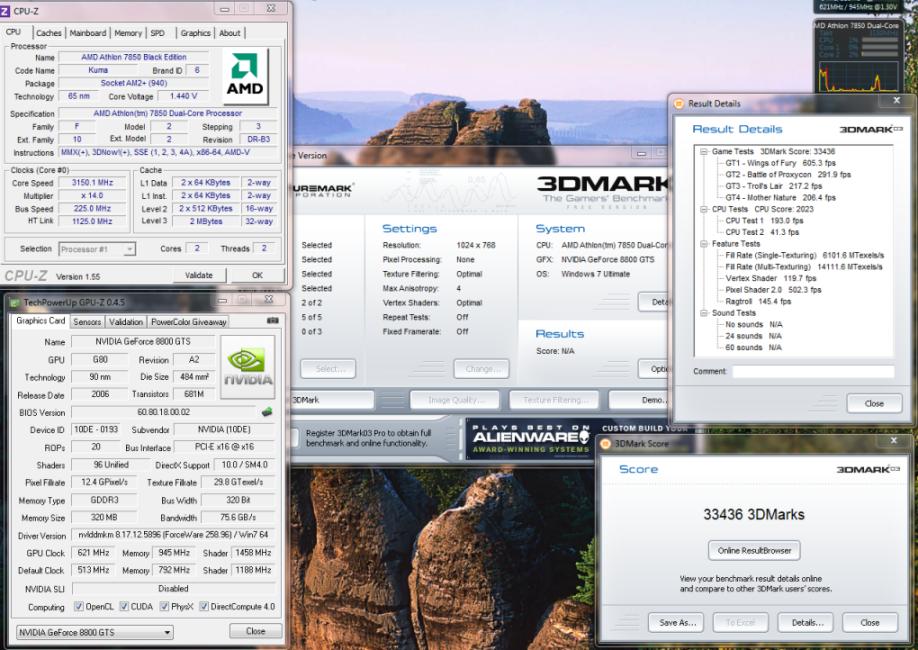Select the Vertex Shader result row
This screenshot has width=918, height=650.
pyautogui.click(x=770, y=279)
